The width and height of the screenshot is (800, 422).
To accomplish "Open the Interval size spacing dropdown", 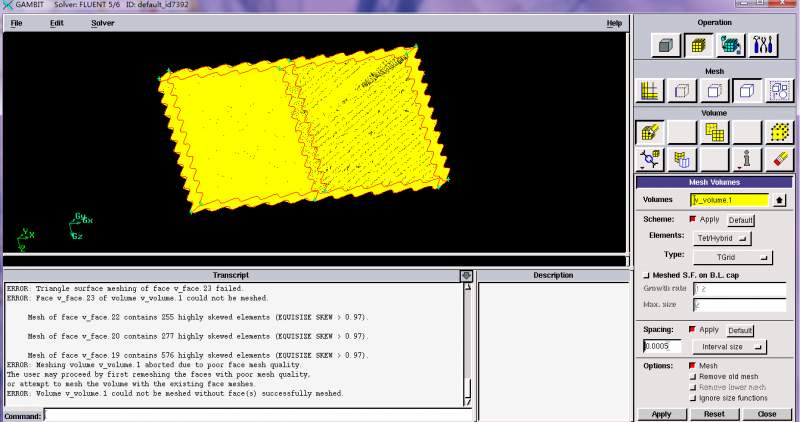I will [729, 347].
